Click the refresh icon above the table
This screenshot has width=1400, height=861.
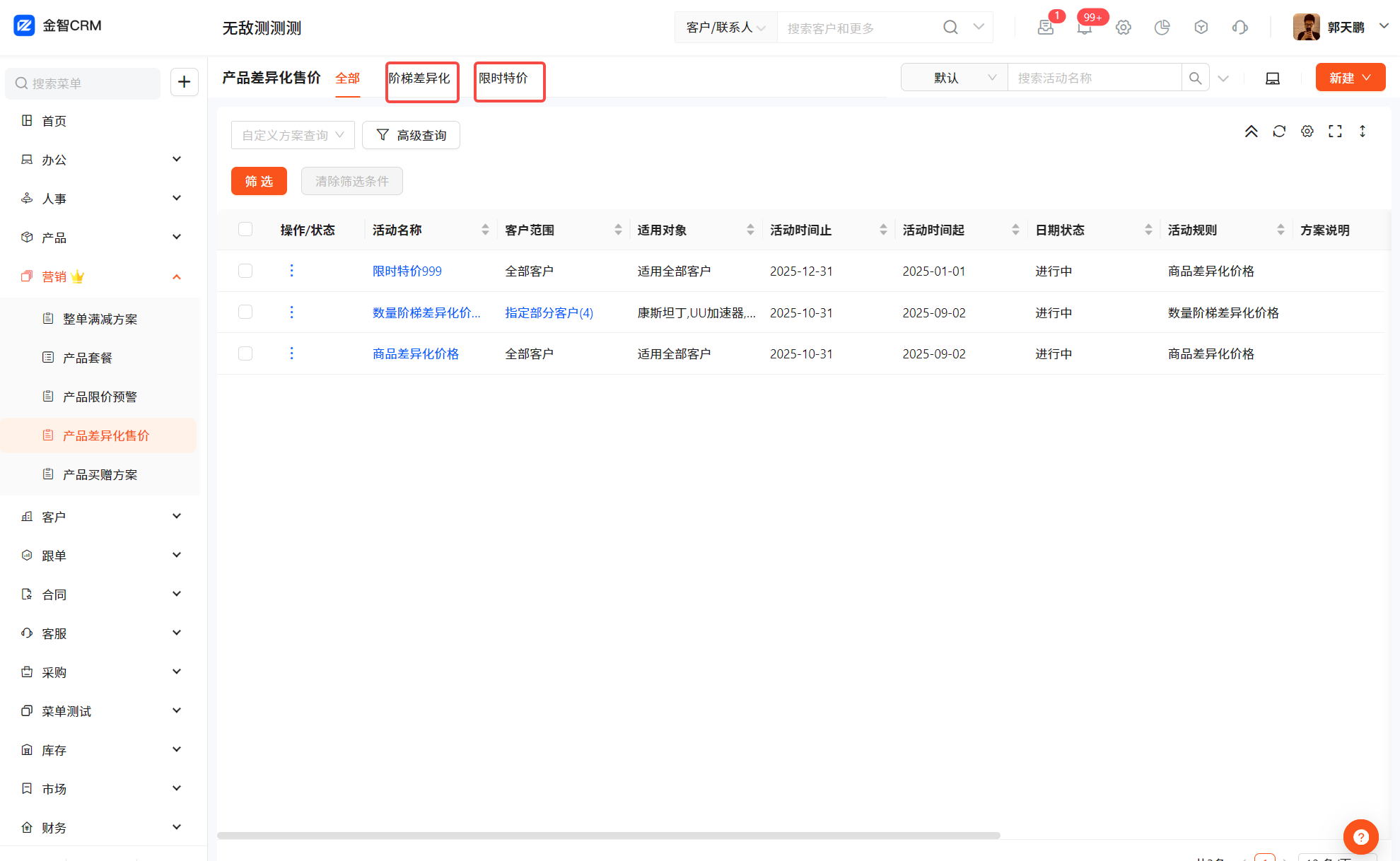tap(1278, 131)
